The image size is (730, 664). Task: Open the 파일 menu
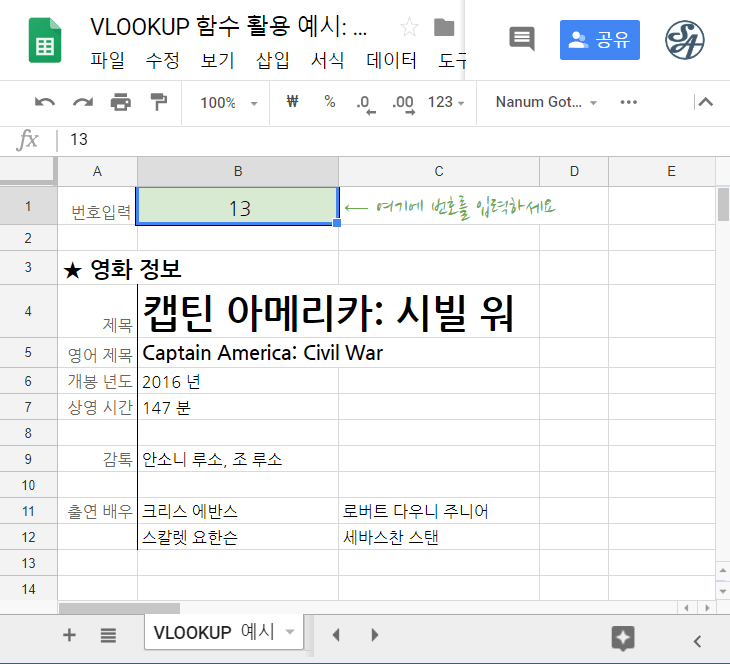(x=108, y=60)
